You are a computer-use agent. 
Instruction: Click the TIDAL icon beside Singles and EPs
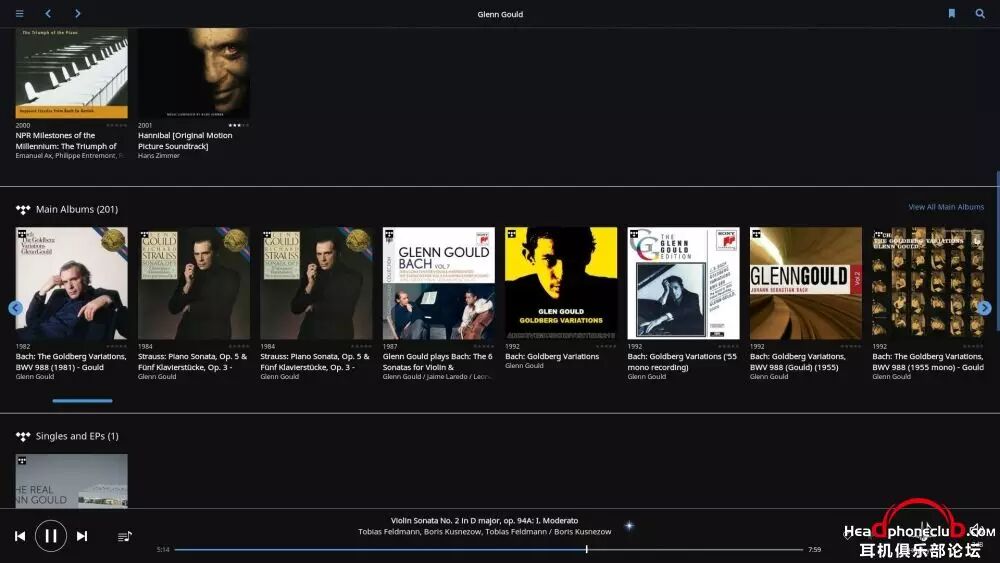pyautogui.click(x=23, y=436)
